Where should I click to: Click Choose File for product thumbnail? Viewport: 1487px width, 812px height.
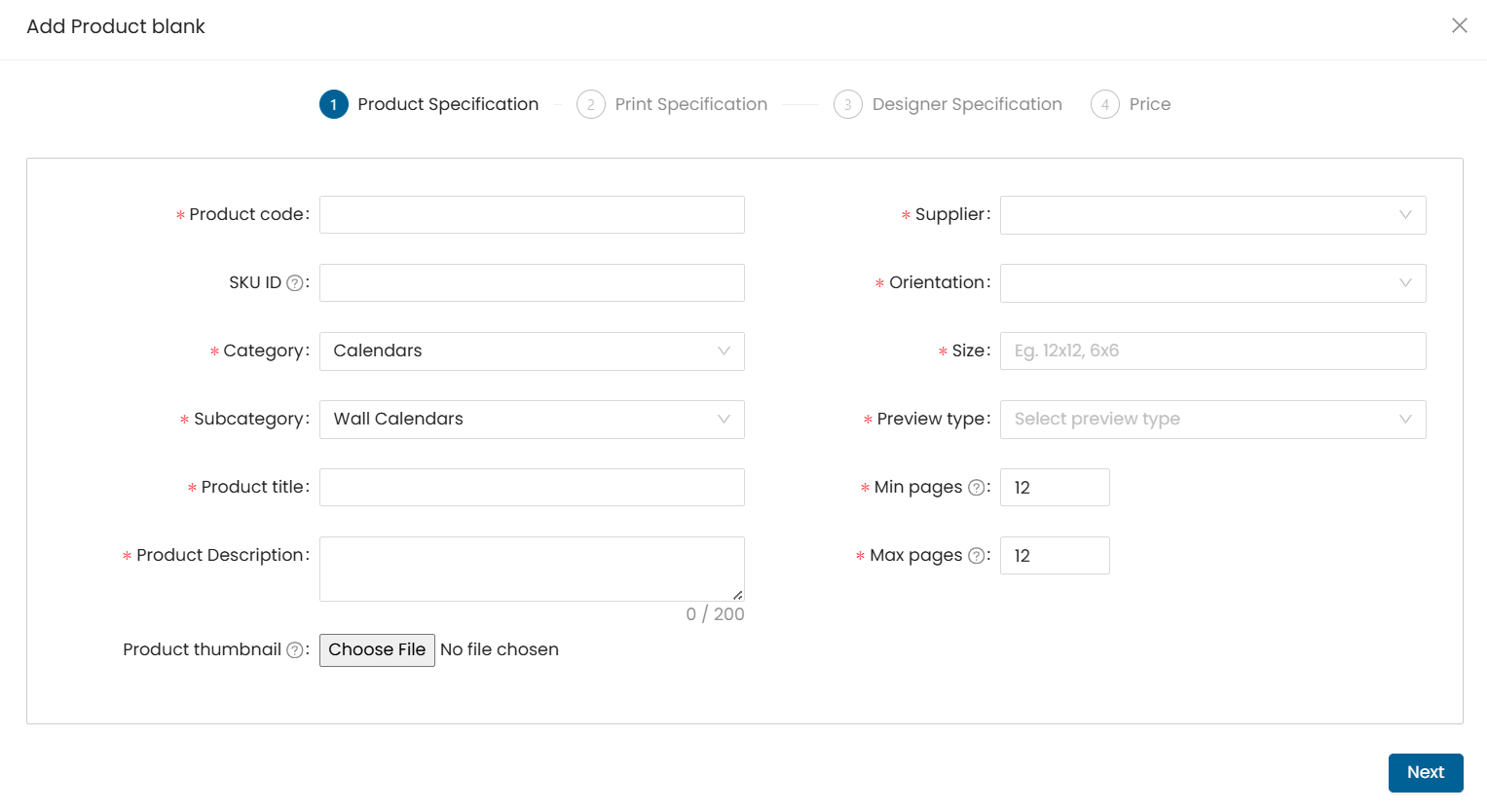(x=377, y=650)
